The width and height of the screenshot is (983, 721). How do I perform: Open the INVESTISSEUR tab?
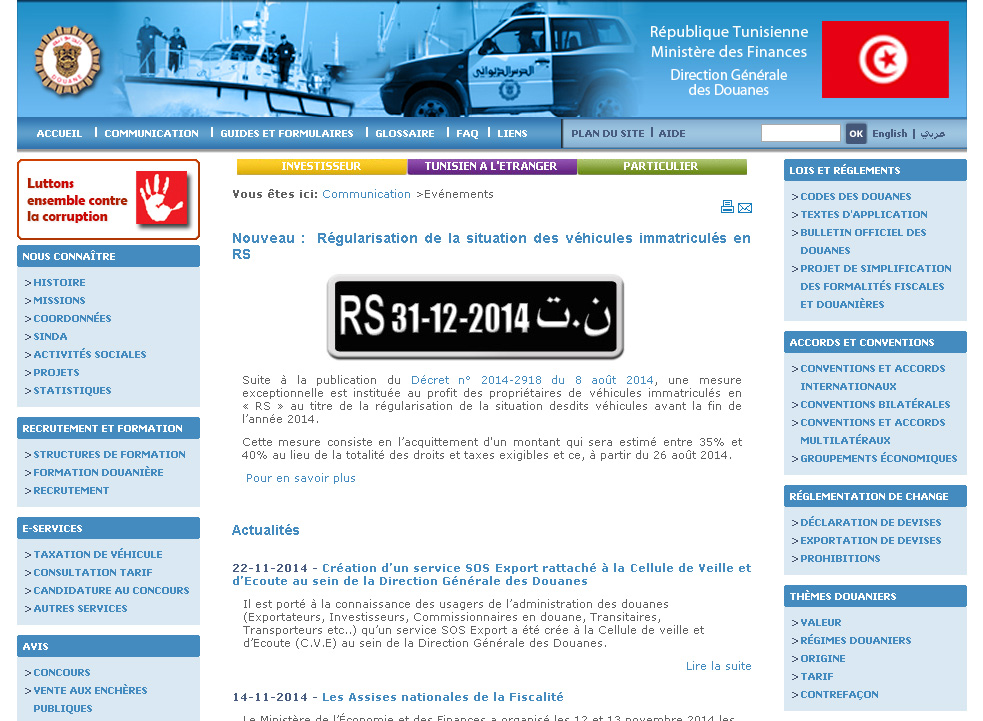[322, 166]
